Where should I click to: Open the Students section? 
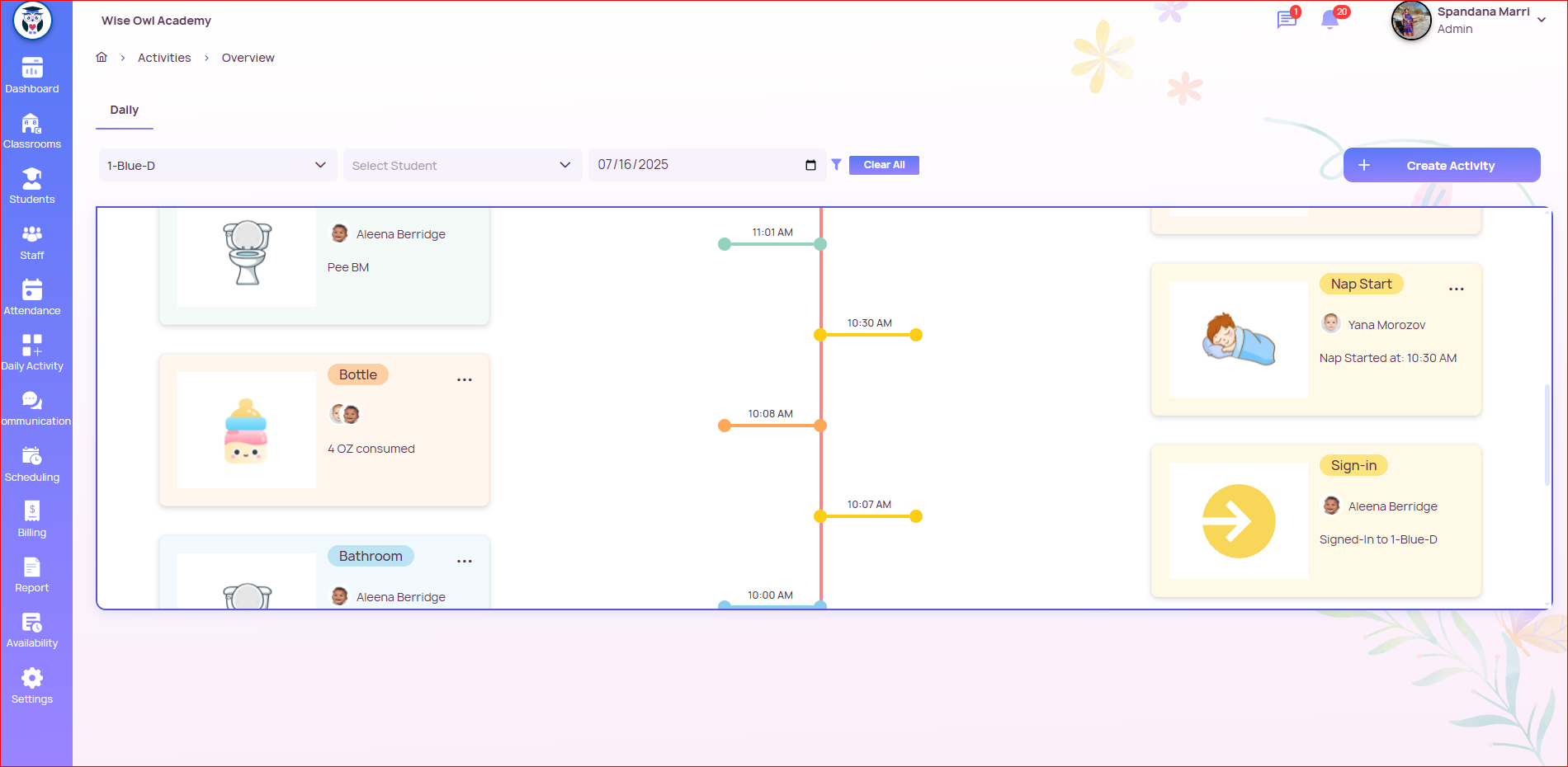(x=32, y=186)
